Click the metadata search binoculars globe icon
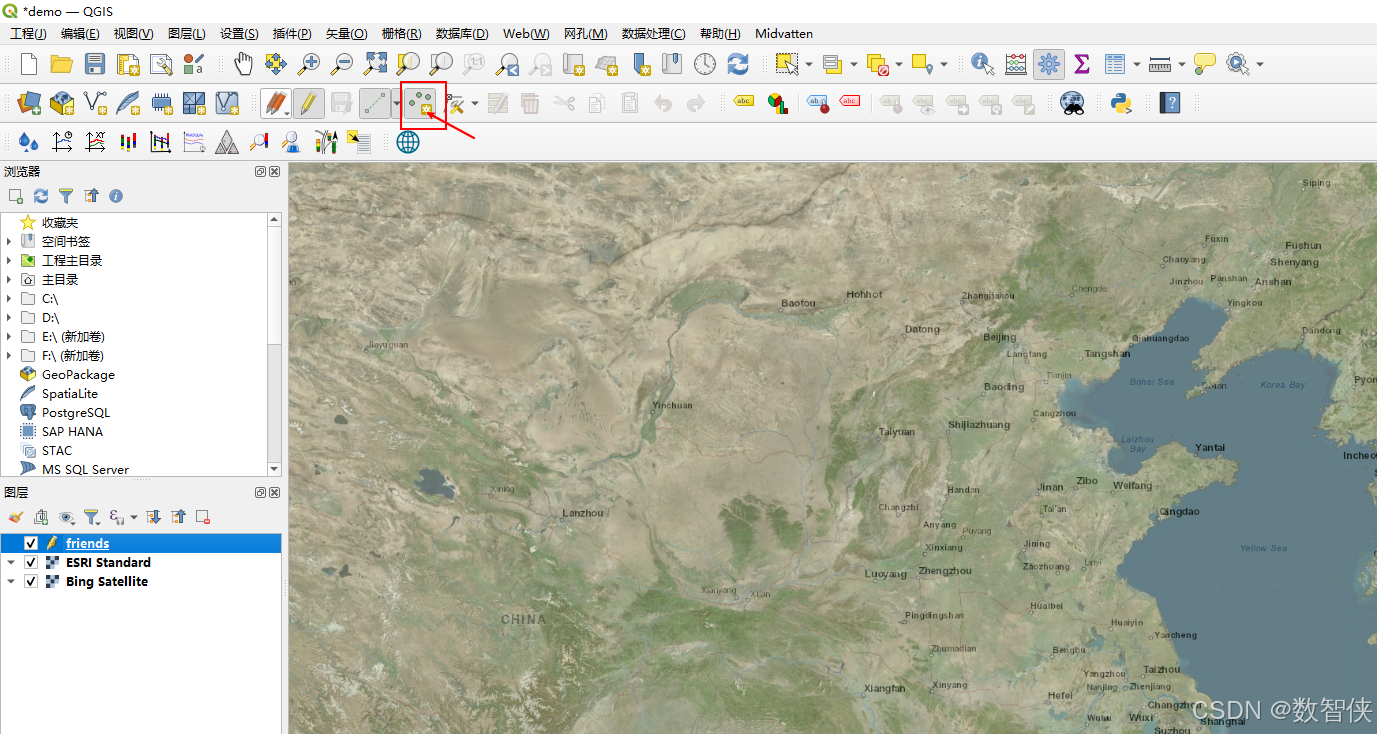 [x=1073, y=103]
